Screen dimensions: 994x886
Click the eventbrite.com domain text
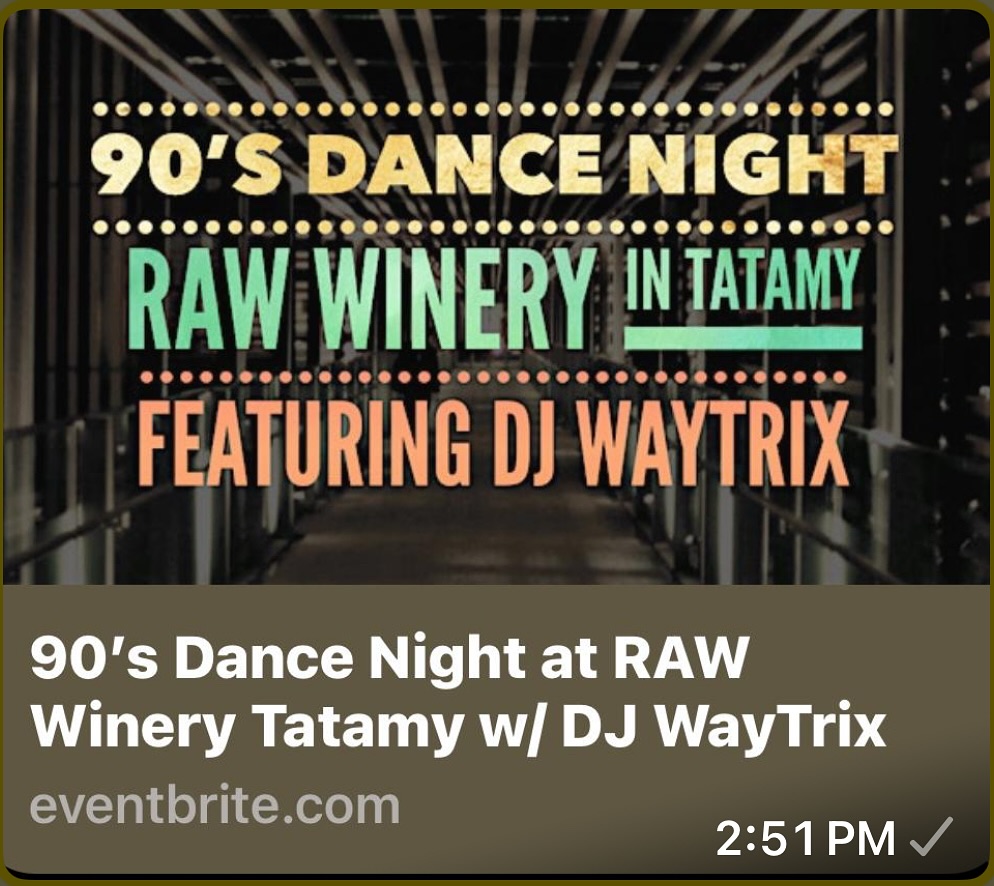[215, 806]
